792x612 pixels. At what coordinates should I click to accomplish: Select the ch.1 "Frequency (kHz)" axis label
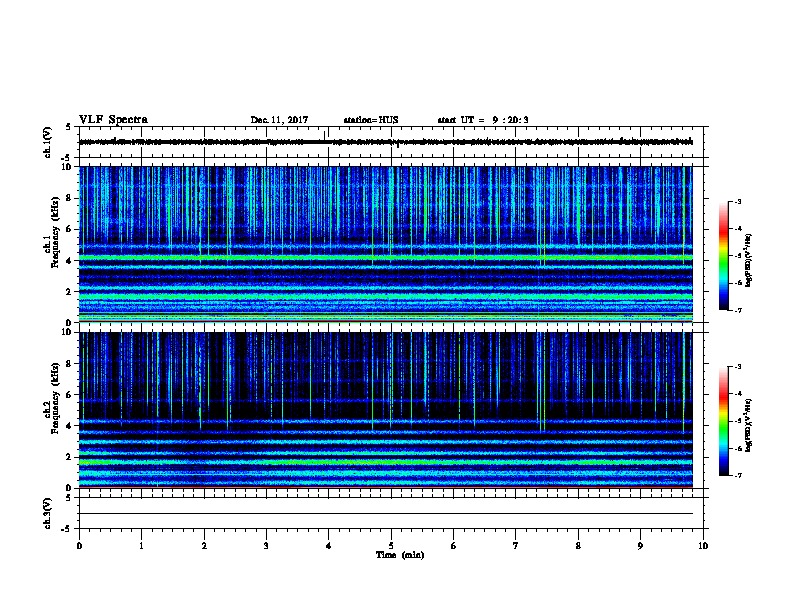[x=55, y=232]
